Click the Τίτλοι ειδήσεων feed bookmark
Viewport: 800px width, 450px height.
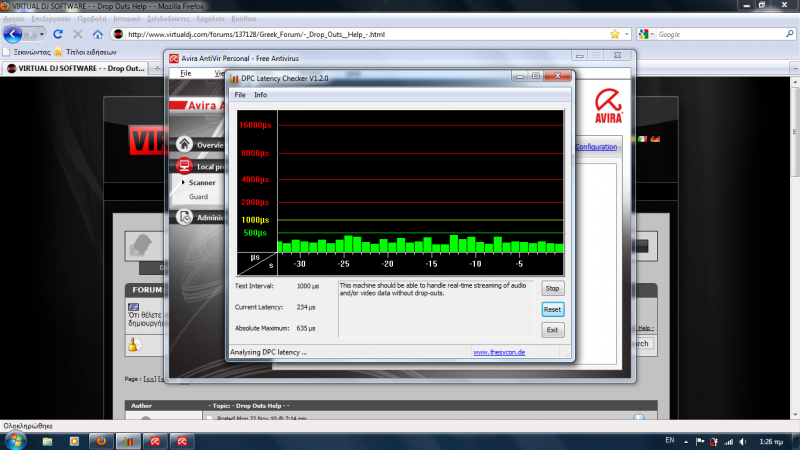[x=86, y=52]
